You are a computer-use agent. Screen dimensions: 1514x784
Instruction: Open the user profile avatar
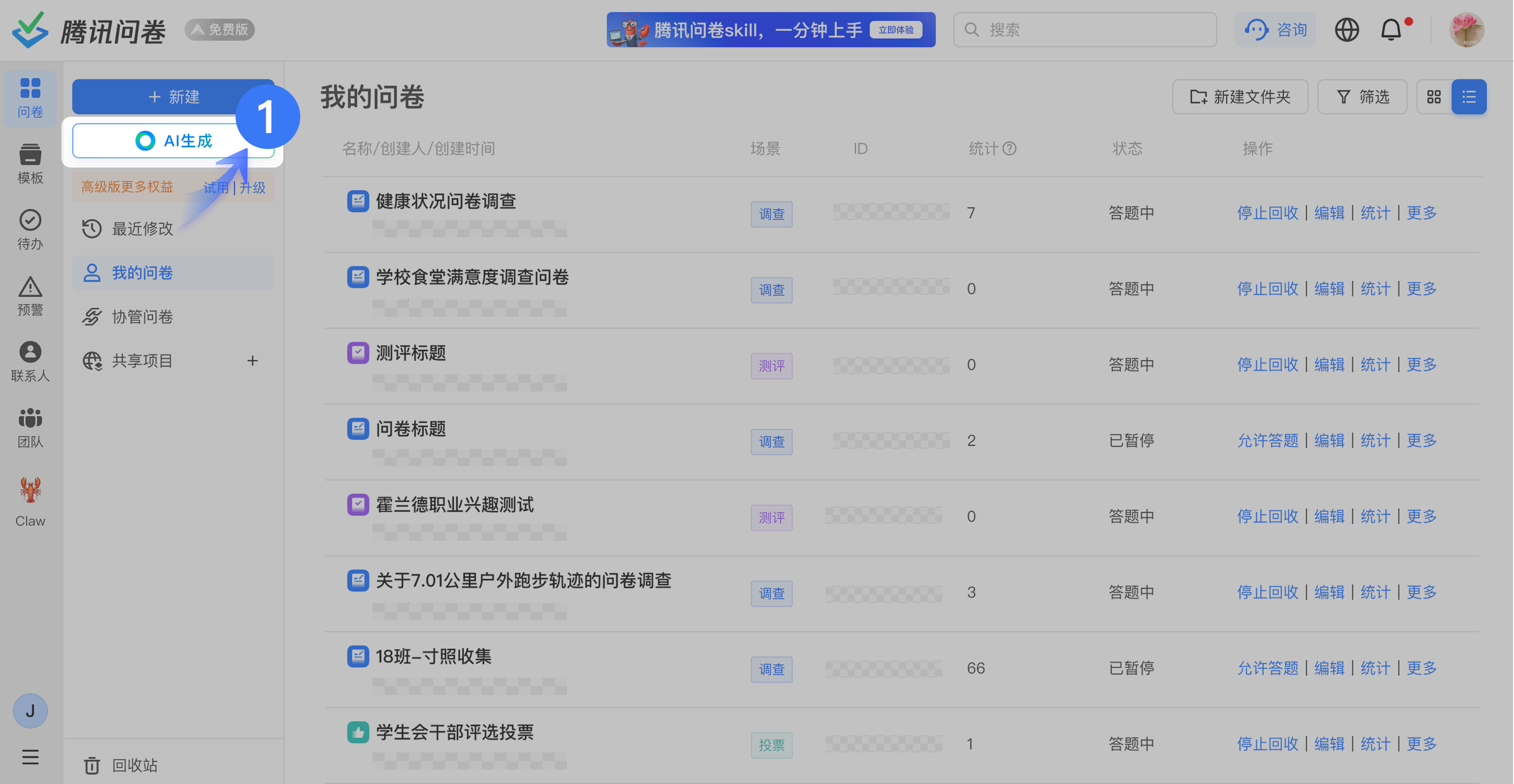click(x=1467, y=29)
